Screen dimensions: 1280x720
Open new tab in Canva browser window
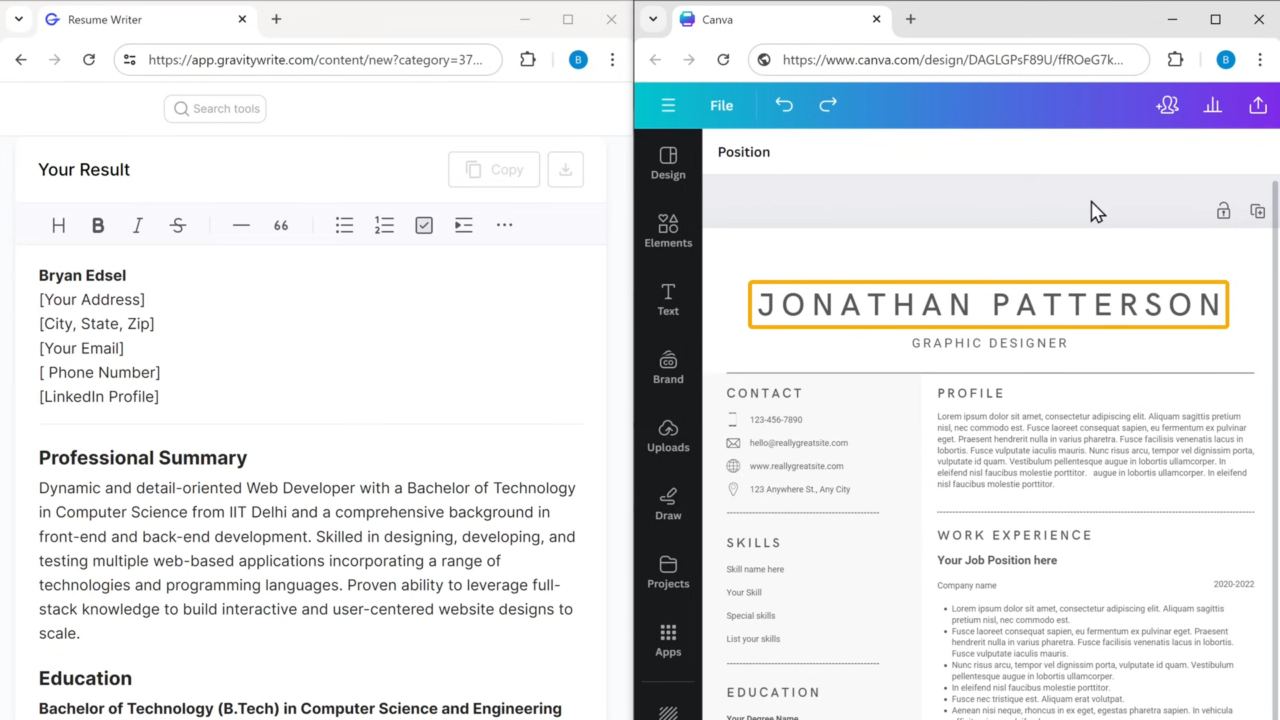pyautogui.click(x=910, y=19)
